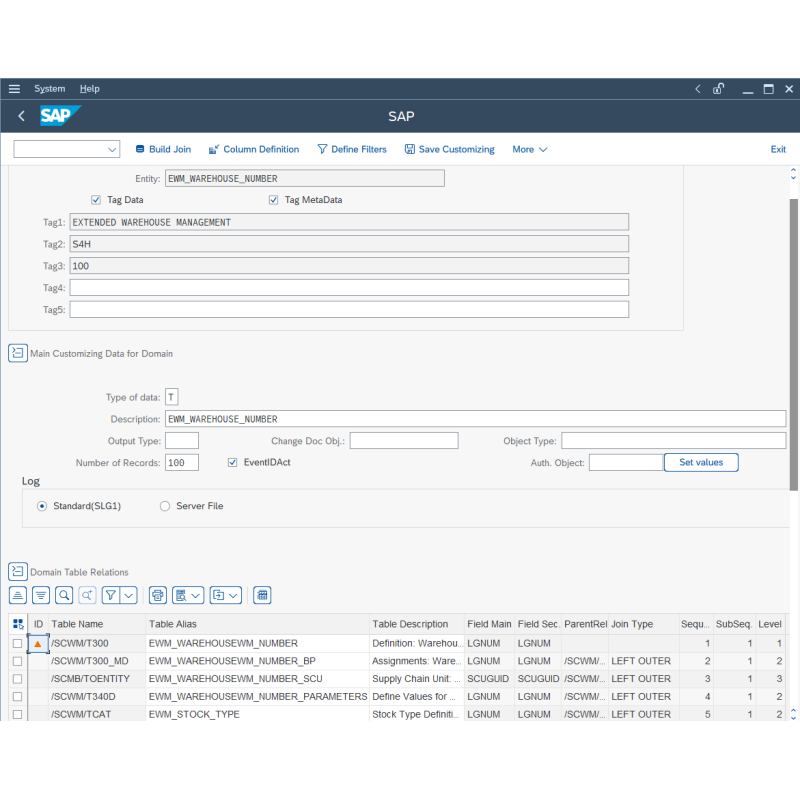800x800 pixels.
Task: Expand the More menu
Action: point(530,149)
